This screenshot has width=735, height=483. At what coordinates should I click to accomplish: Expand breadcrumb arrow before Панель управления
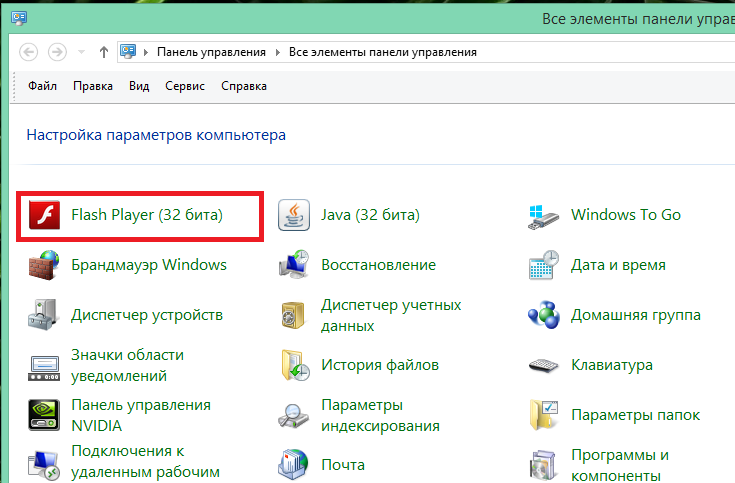point(146,52)
